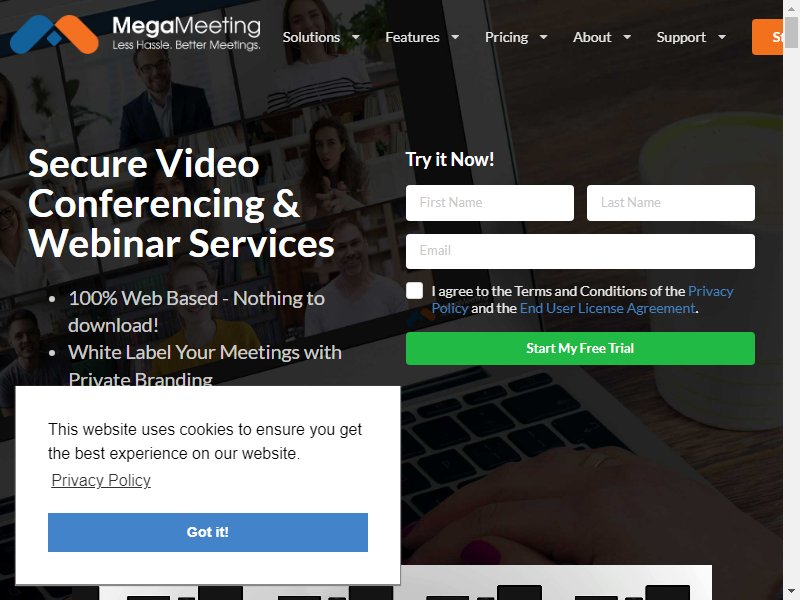800x600 pixels.
Task: Click the orange button in header
Action: (767, 37)
